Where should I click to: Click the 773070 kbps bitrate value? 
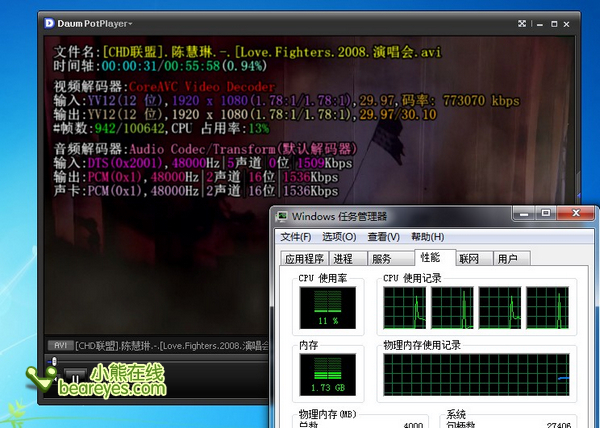[481, 101]
